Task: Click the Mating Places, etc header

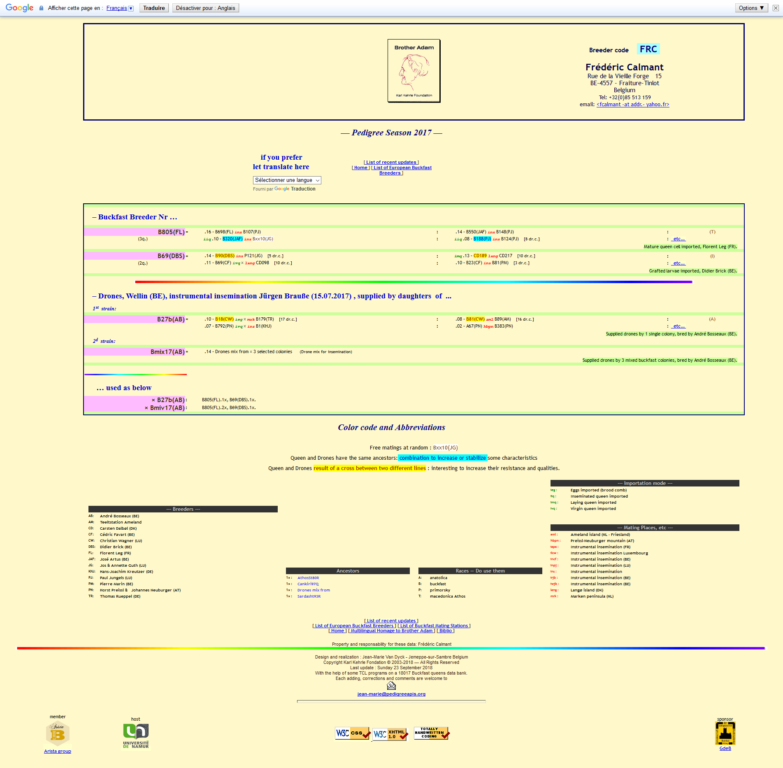Action: coord(645,528)
